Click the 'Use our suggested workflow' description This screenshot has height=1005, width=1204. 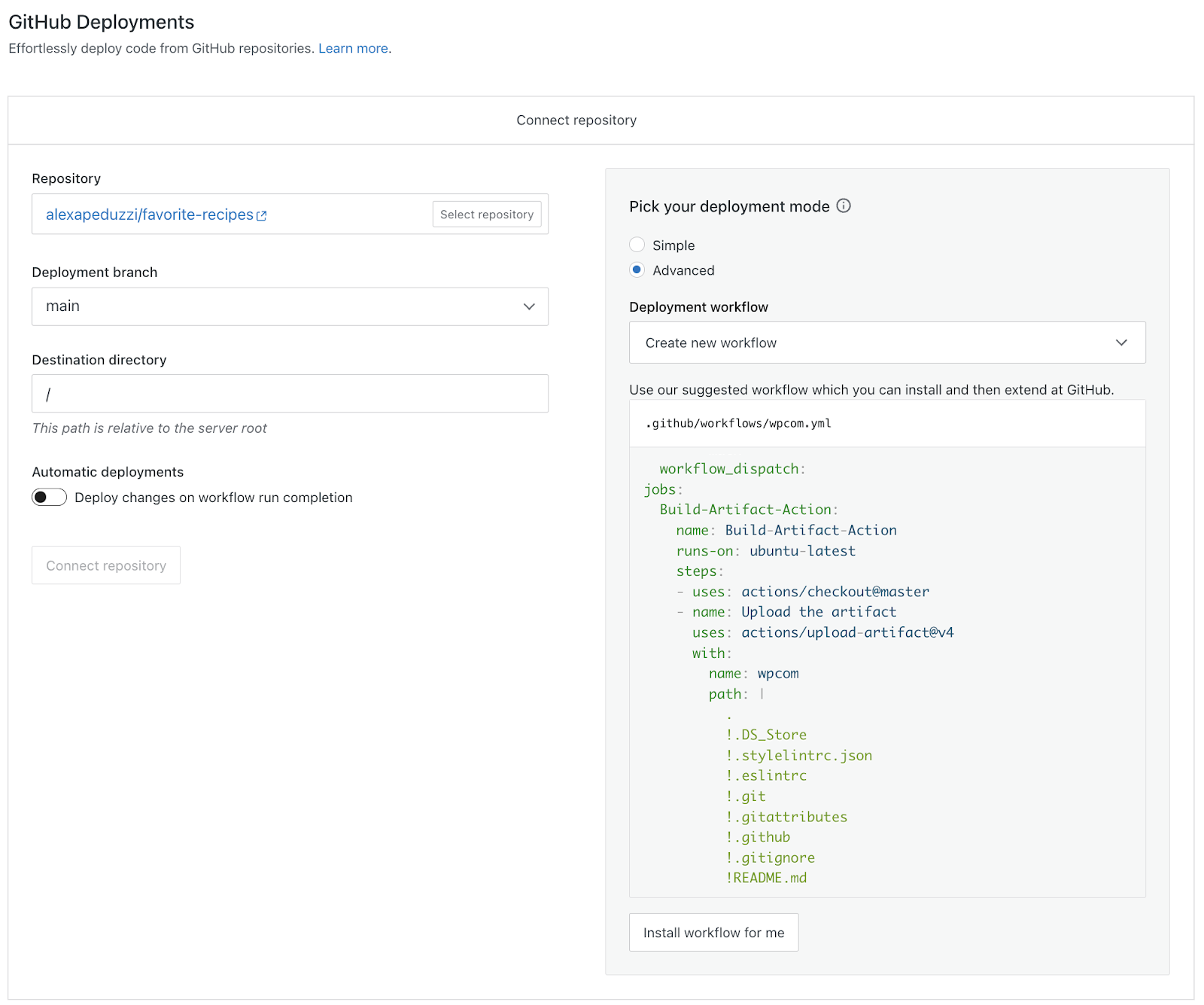point(871,390)
